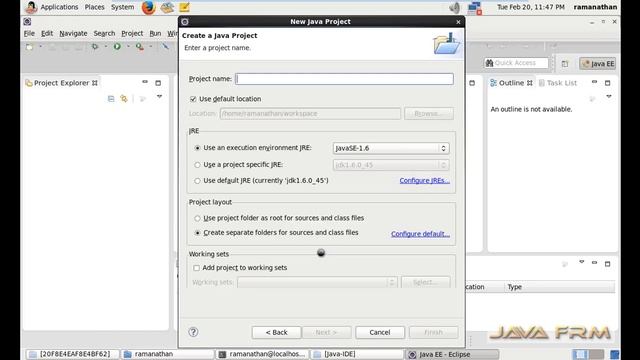Switch to the [Java-IDE] taskbar window
Viewport: 640px width, 360px height.
click(356, 354)
